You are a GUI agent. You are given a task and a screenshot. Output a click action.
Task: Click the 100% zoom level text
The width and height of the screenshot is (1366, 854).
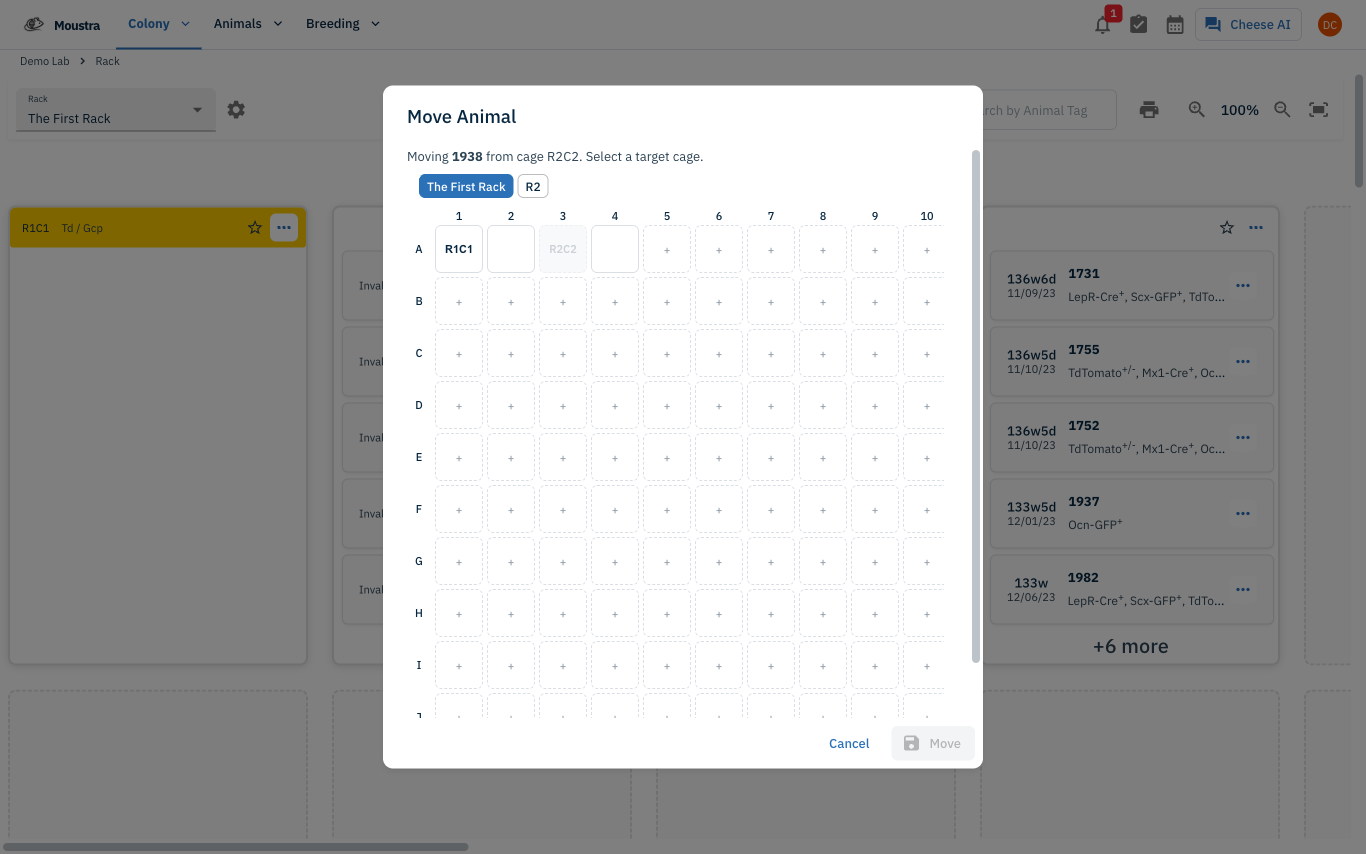[x=1239, y=110]
